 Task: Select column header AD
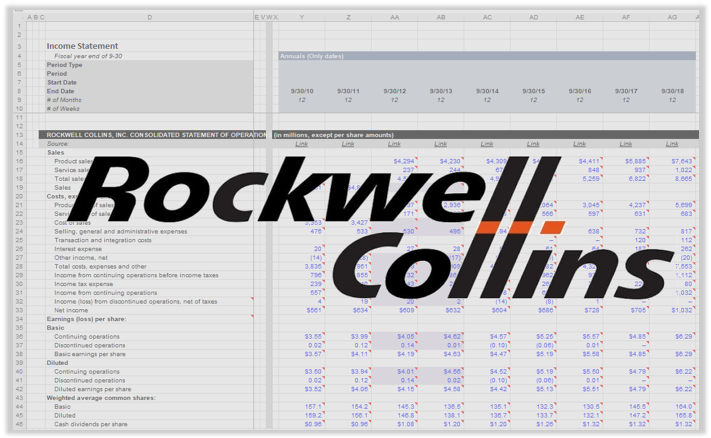(x=533, y=17)
